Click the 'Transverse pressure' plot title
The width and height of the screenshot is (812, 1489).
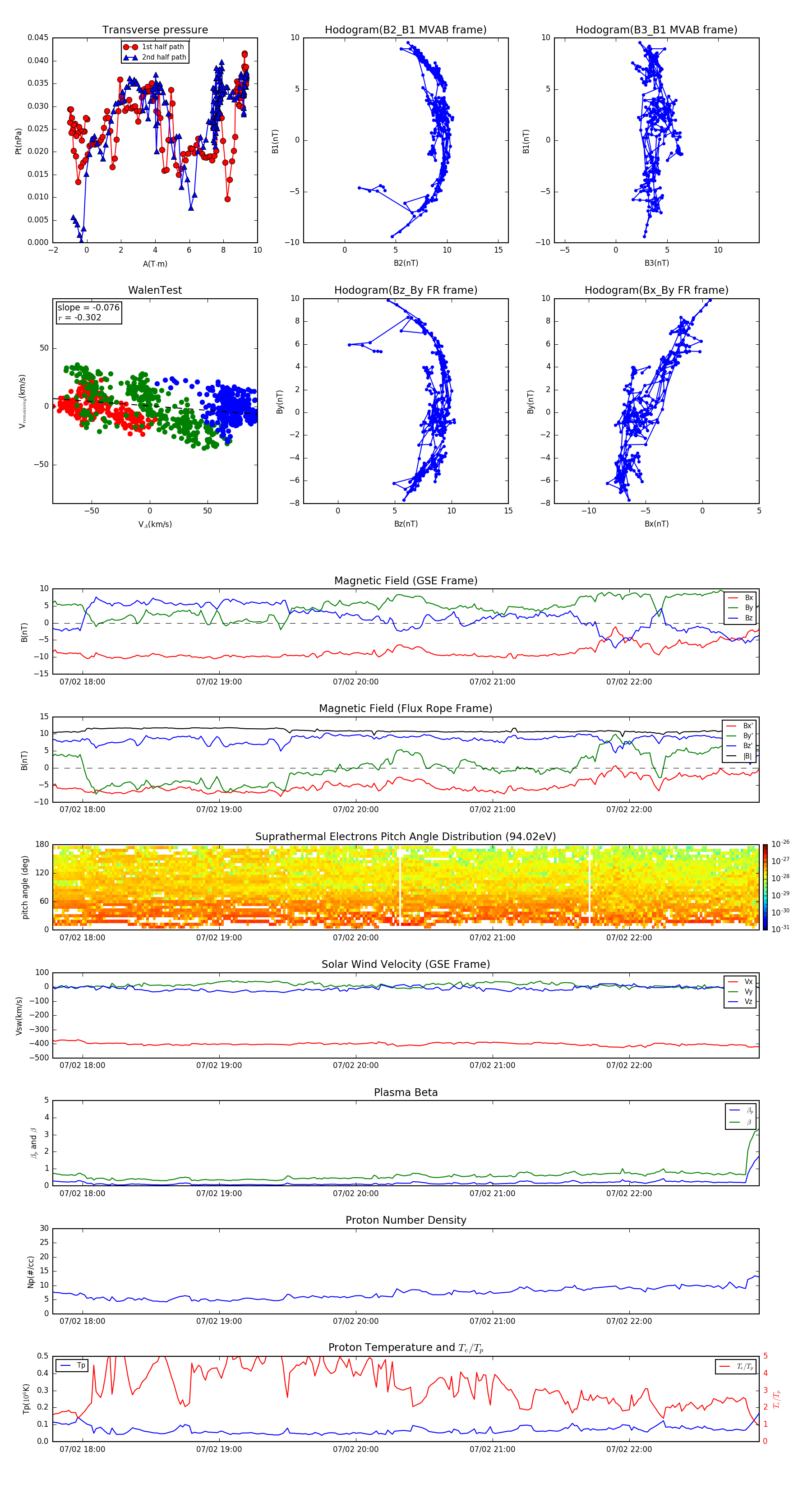tap(155, 30)
